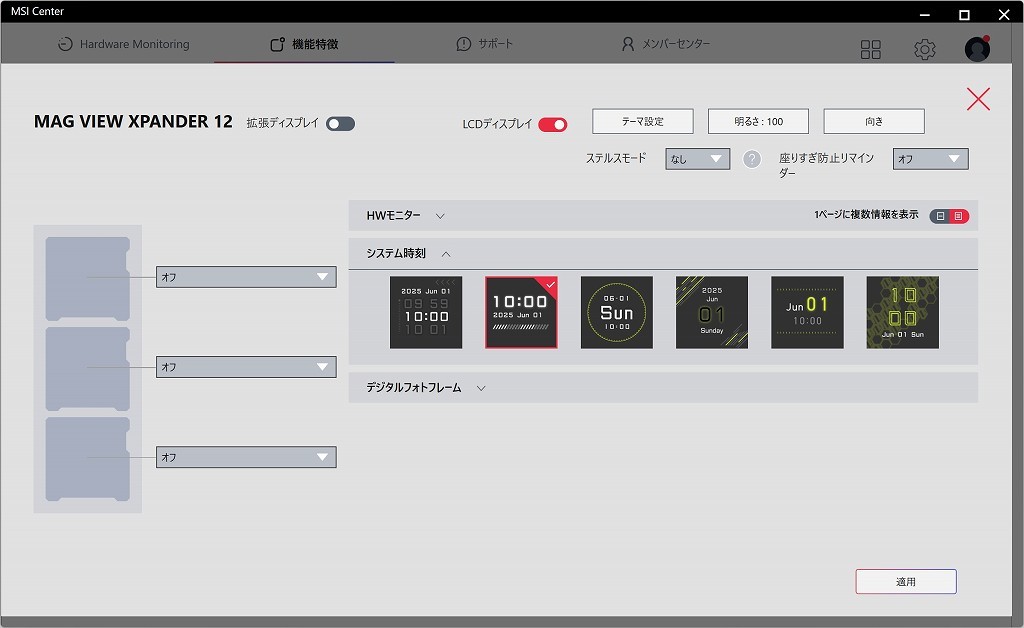Select 2025 Jun 01 Sunday clock style
Image resolution: width=1024 pixels, height=628 pixels.
712,312
